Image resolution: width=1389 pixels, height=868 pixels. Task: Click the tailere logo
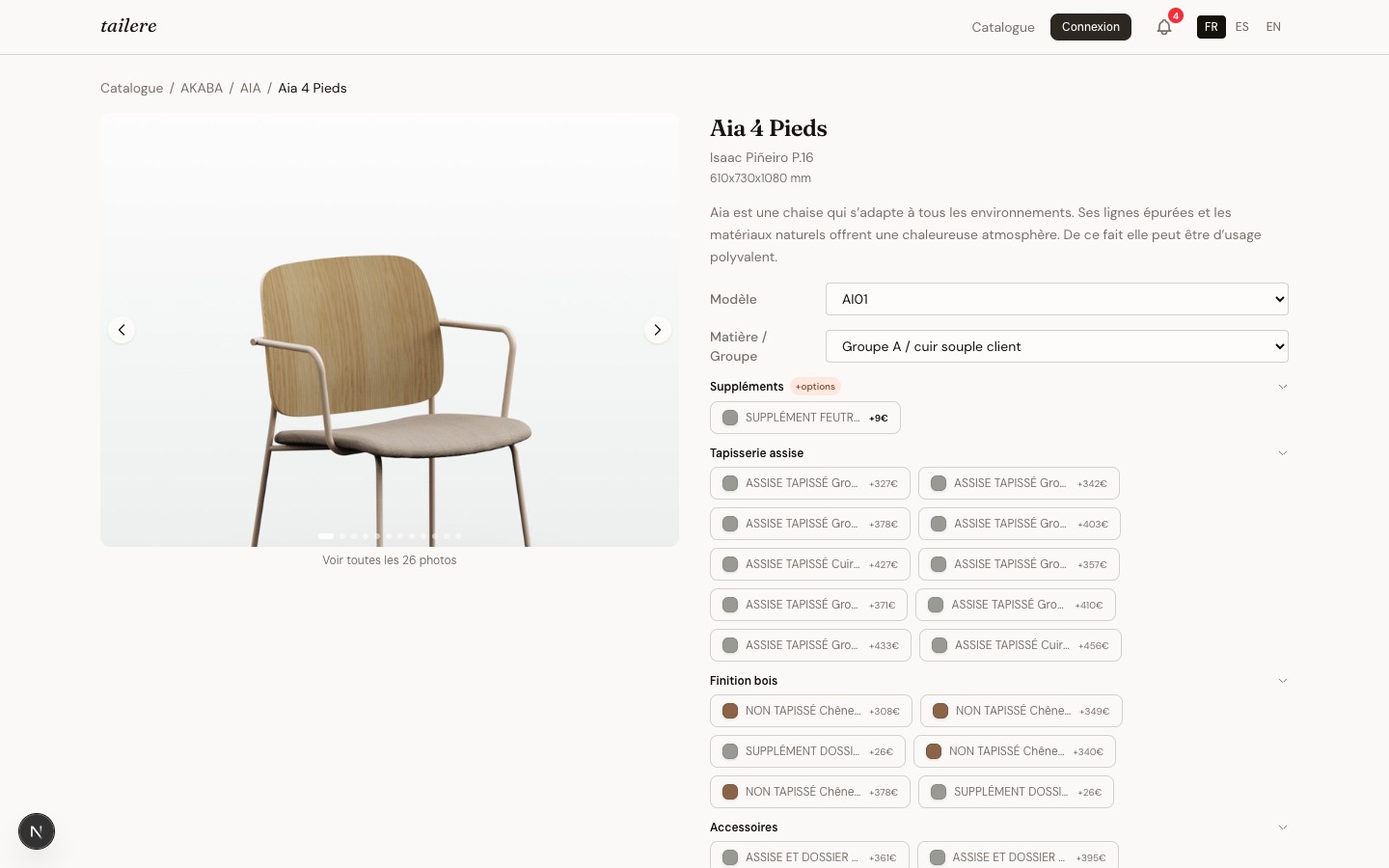tap(128, 26)
